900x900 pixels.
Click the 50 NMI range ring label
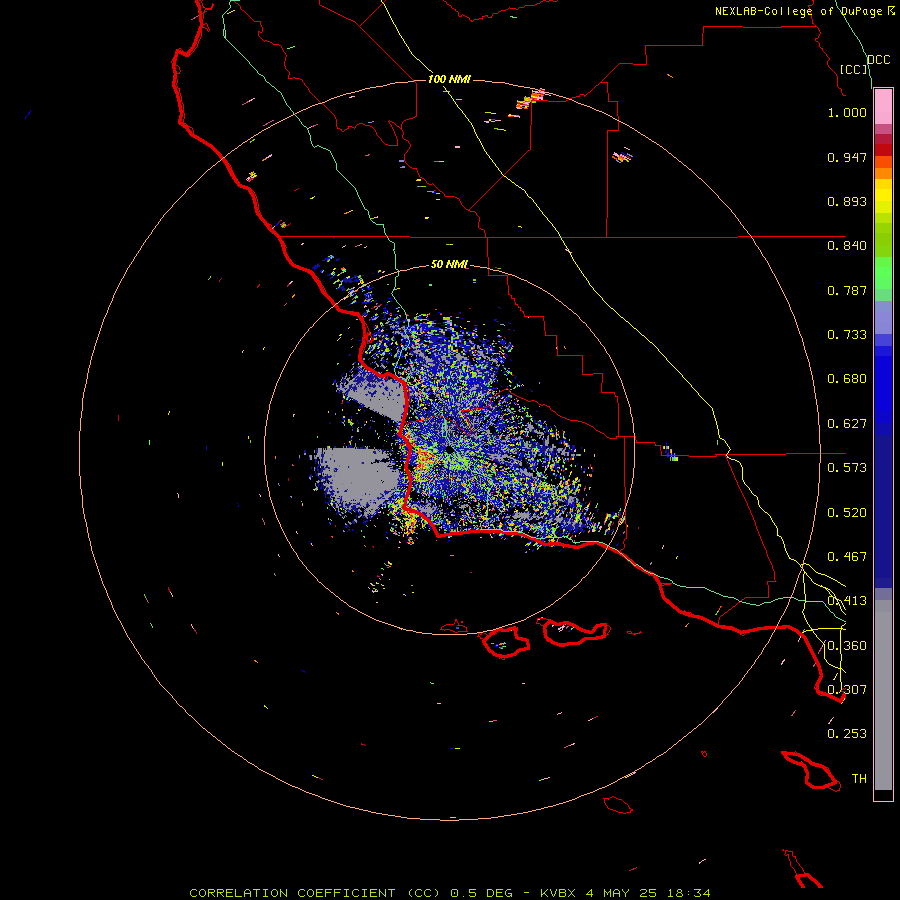click(x=449, y=265)
